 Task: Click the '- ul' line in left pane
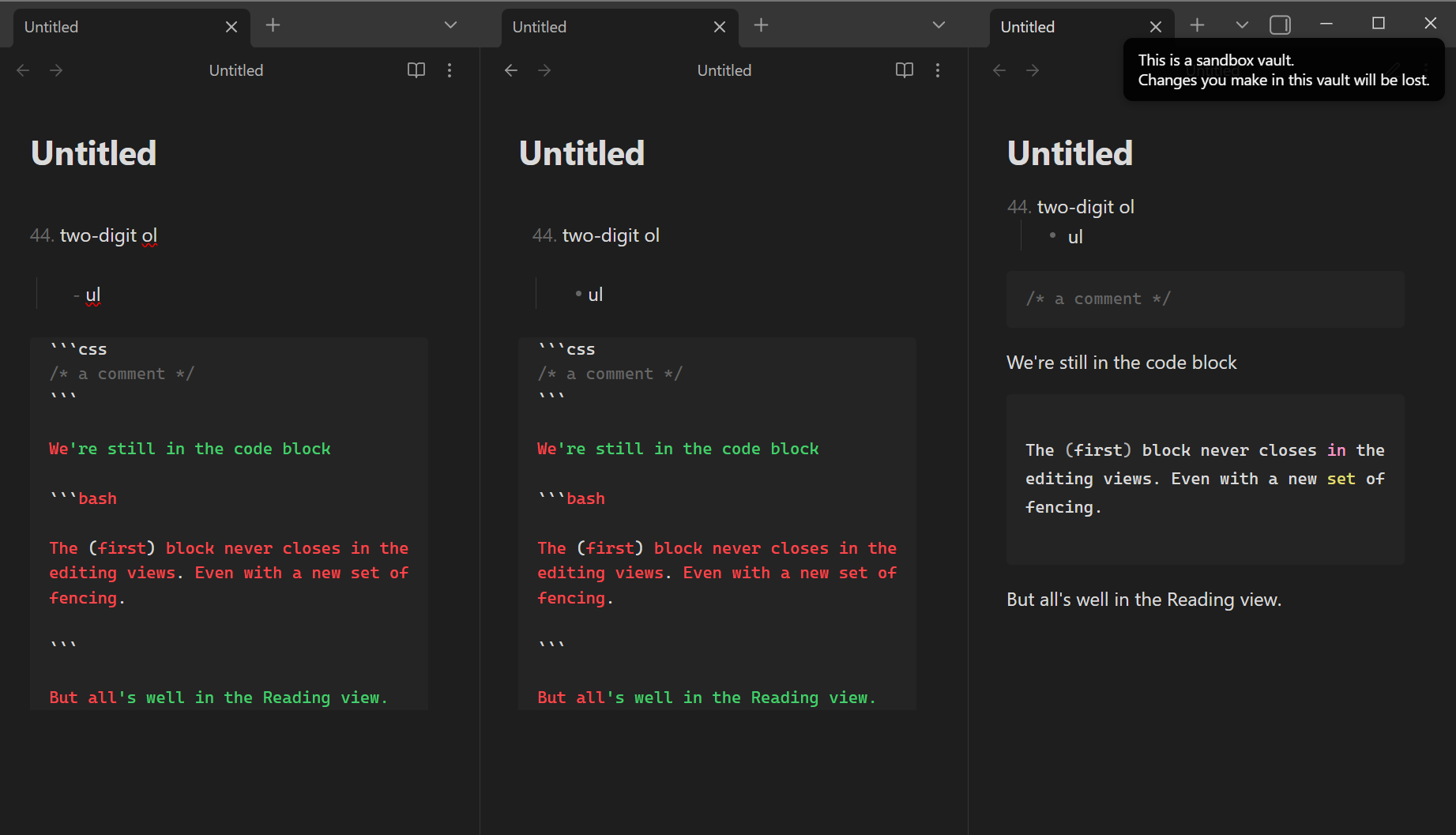pyautogui.click(x=87, y=295)
